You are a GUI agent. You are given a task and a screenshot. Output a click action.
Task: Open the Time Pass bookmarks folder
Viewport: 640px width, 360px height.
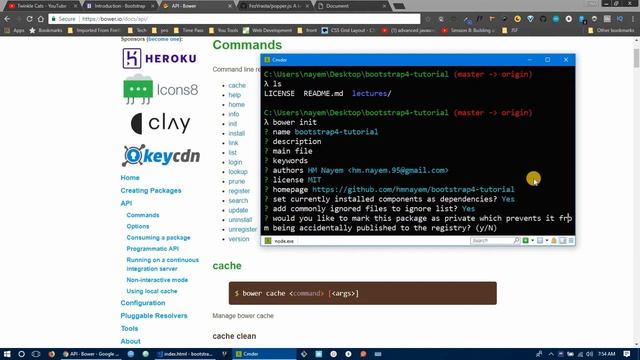188,30
